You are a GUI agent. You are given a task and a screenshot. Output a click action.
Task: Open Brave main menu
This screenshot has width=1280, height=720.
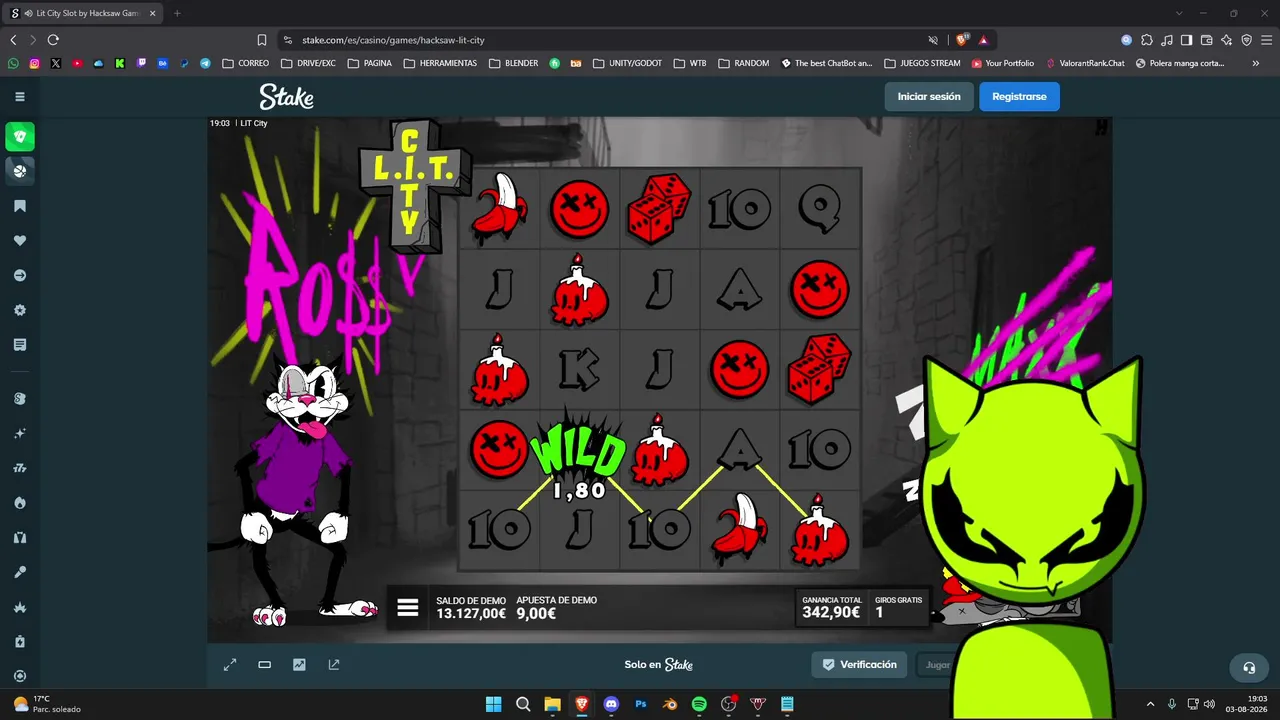(x=1266, y=40)
